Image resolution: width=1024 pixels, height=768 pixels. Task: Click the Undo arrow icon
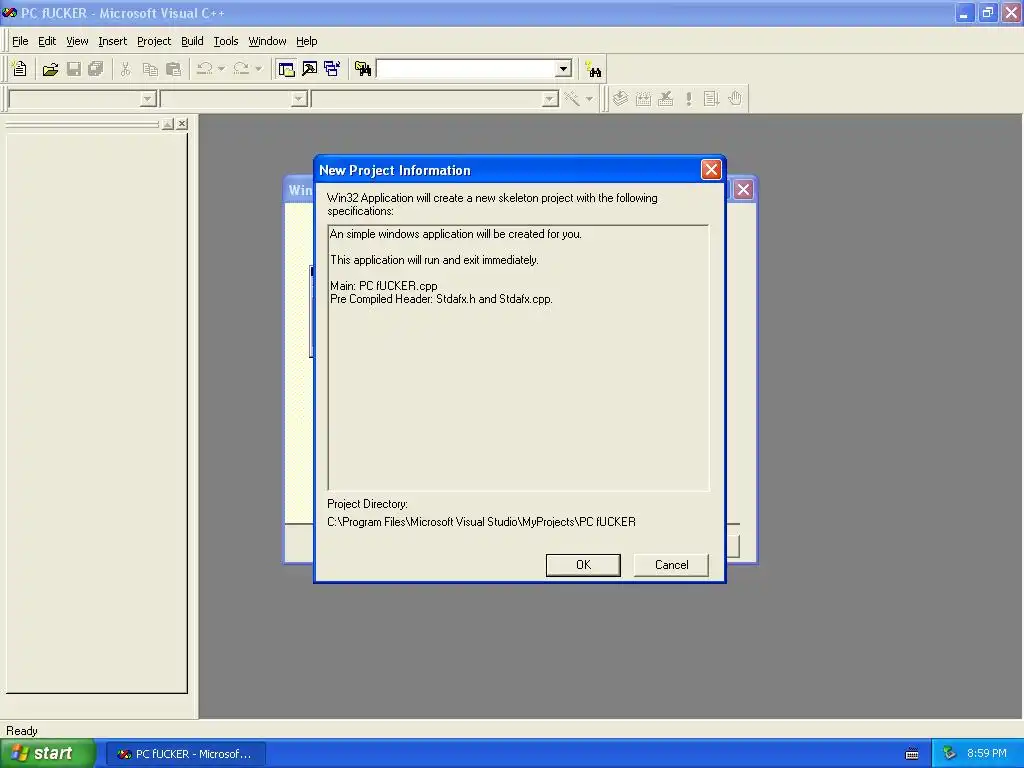point(204,69)
